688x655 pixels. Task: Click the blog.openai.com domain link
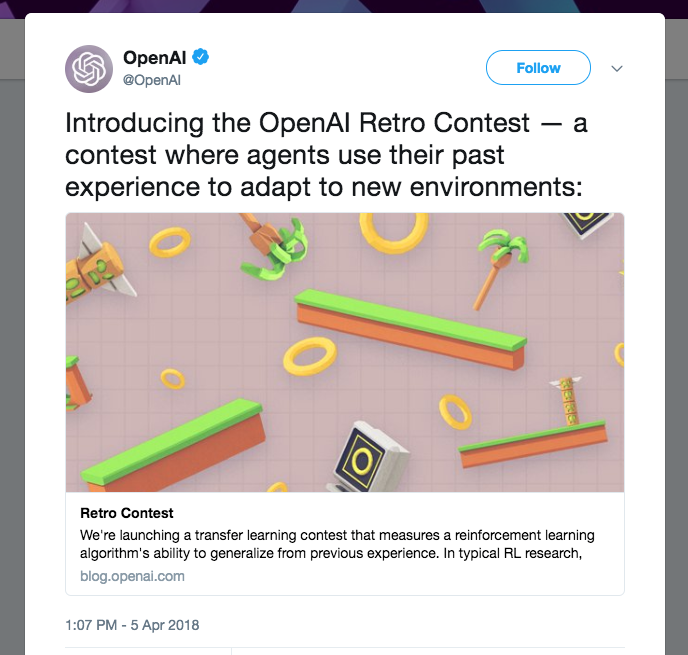click(x=132, y=576)
